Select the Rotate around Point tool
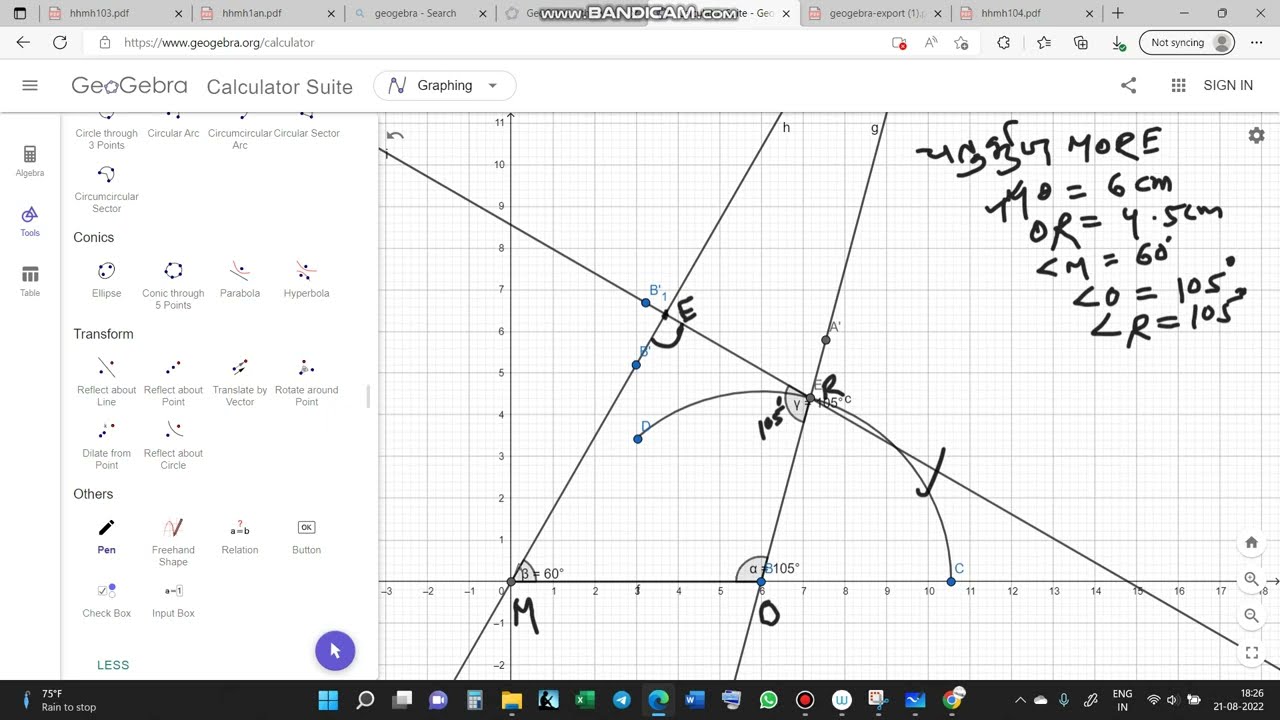Viewport: 1280px width, 720px height. 306,382
